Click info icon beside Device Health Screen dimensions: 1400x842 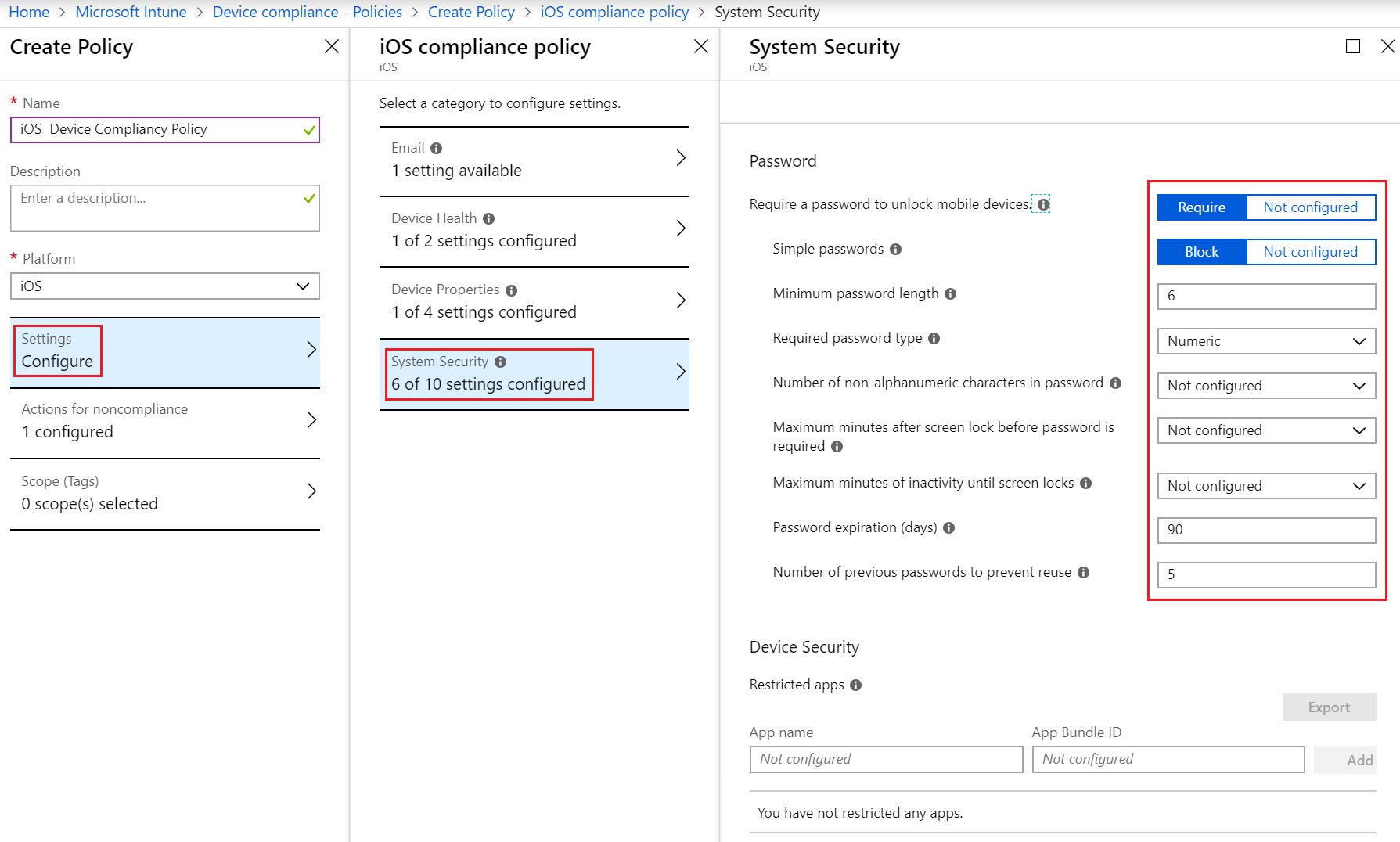coord(488,219)
